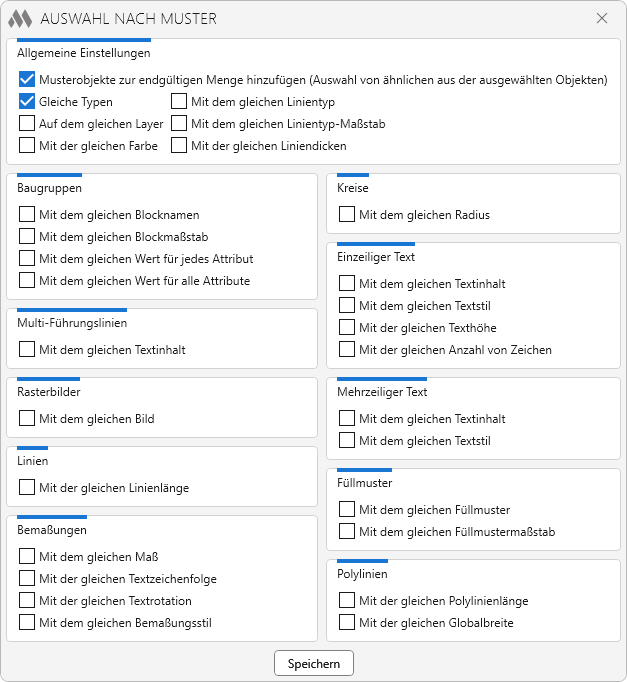Uncheck the Gleiche Typen checkbox
The height and width of the screenshot is (682, 627).
click(27, 101)
